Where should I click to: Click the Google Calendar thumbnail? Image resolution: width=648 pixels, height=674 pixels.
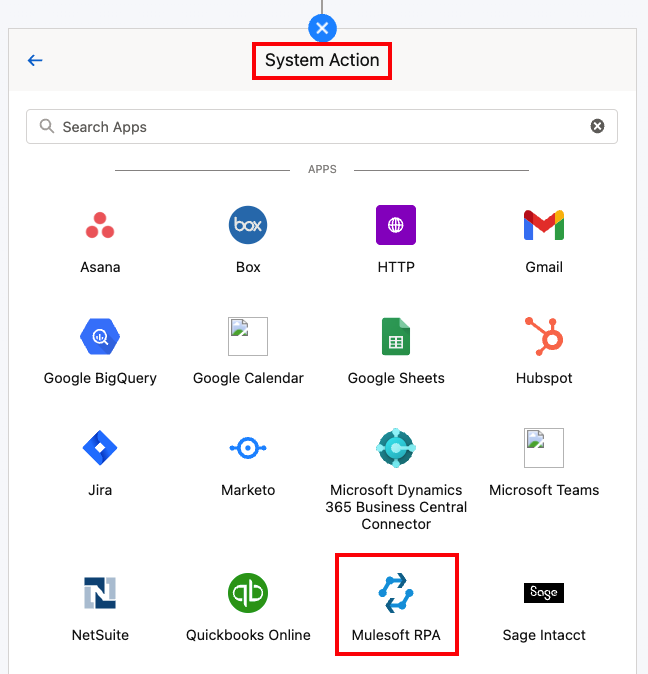pyautogui.click(x=248, y=338)
